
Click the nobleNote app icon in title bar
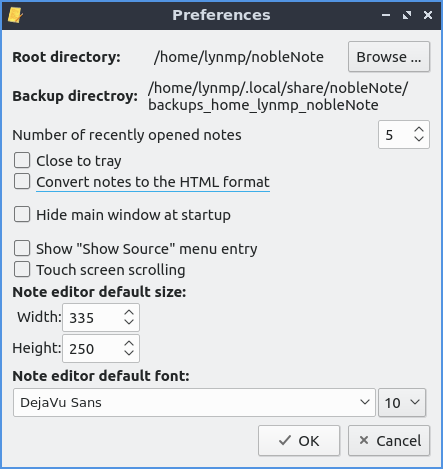(x=15, y=15)
